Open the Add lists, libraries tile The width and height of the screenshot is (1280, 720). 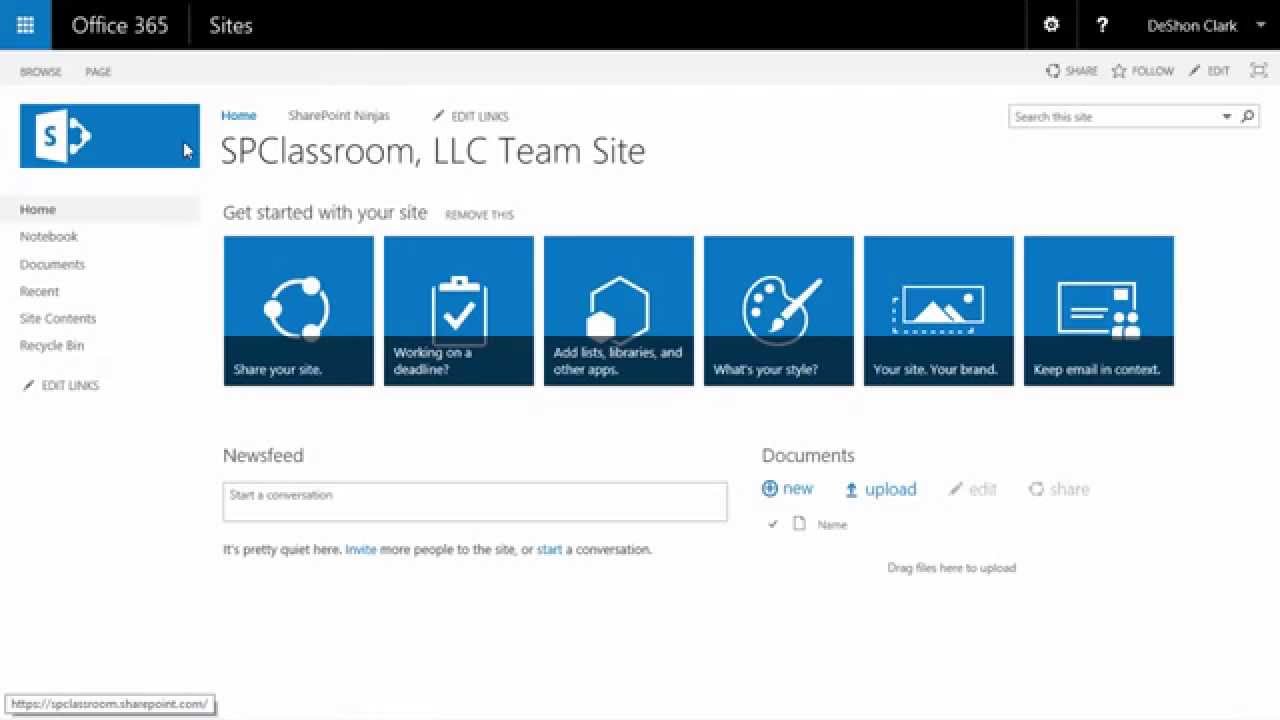pos(619,311)
